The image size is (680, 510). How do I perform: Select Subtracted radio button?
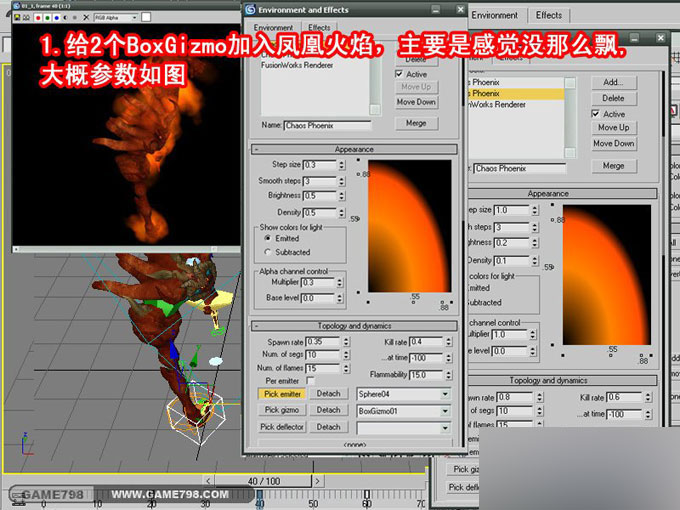(x=268, y=252)
